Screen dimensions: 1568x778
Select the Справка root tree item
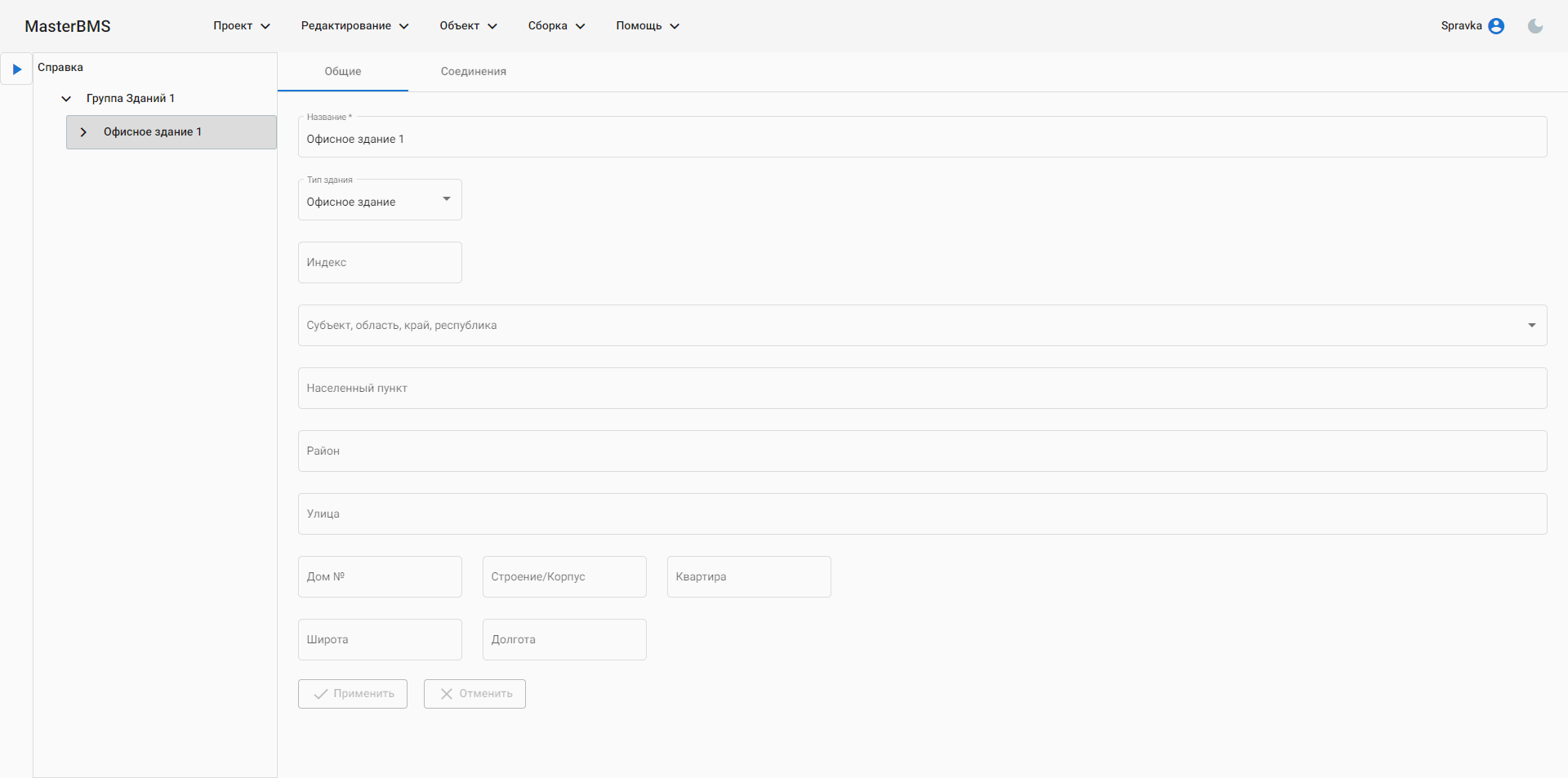point(60,68)
